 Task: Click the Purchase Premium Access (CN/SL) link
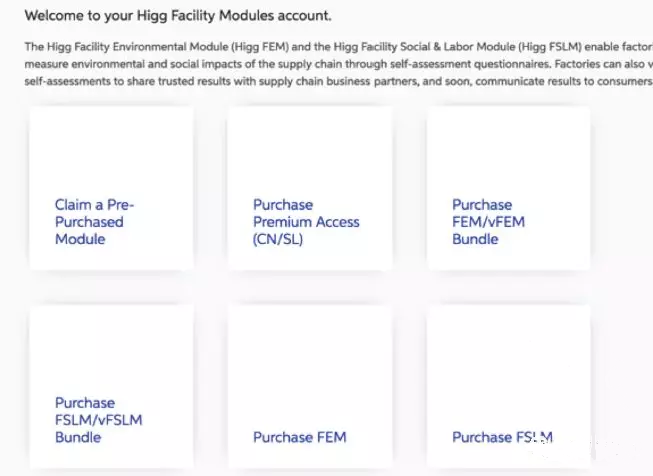point(305,222)
